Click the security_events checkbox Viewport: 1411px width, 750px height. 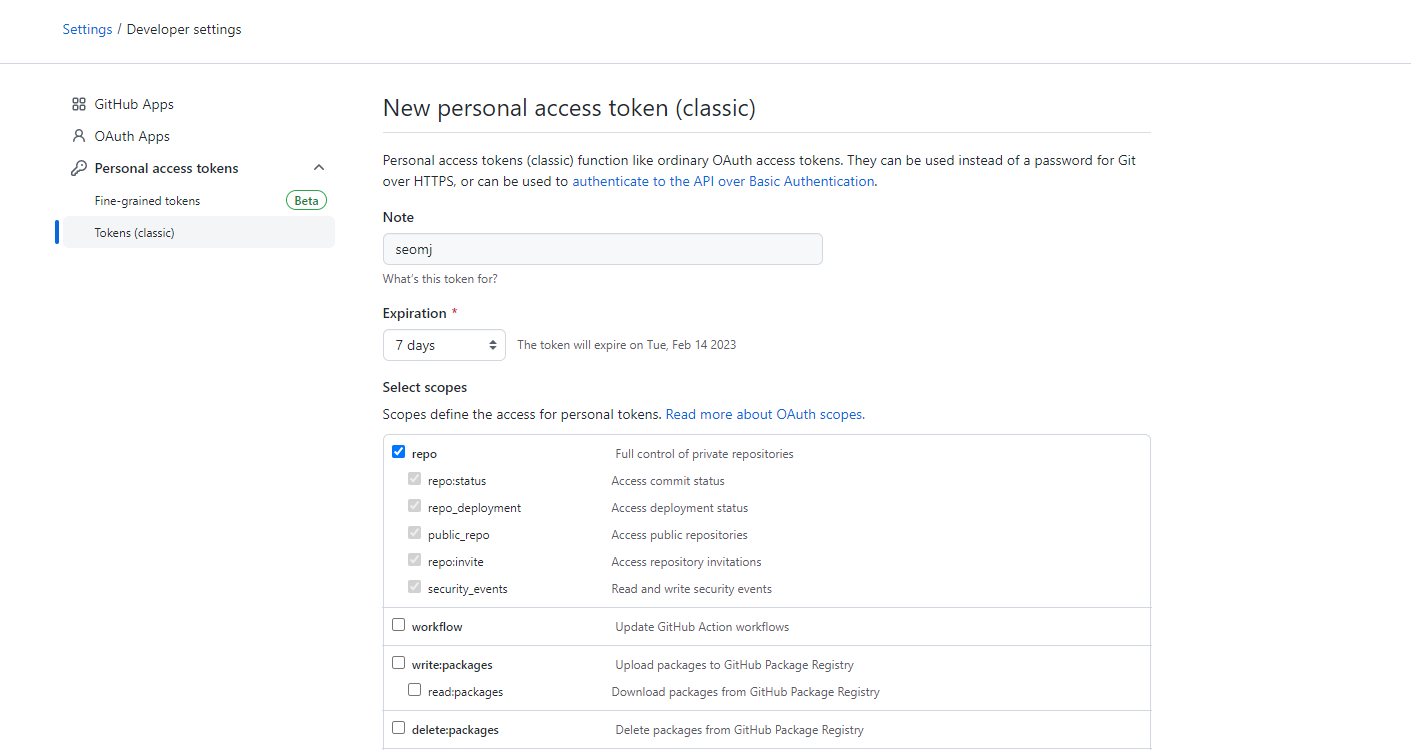(x=415, y=587)
